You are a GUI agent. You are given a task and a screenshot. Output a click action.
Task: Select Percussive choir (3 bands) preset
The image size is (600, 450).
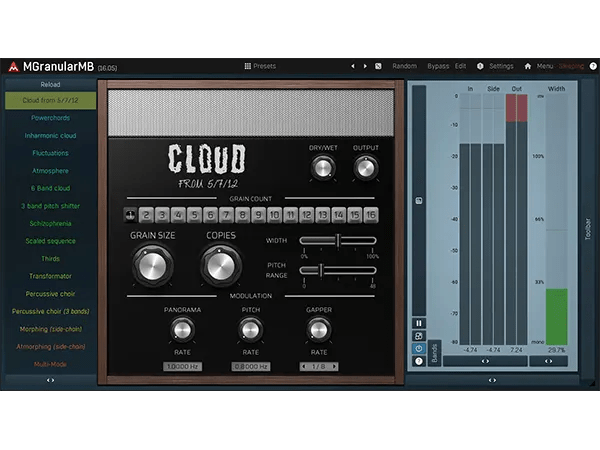[x=51, y=311]
